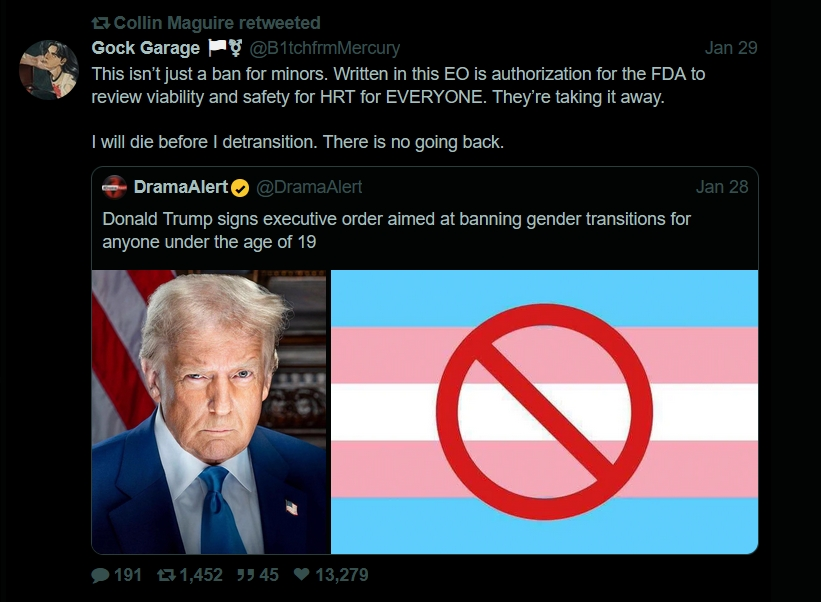Open the Gock Garage display name

coord(146,48)
